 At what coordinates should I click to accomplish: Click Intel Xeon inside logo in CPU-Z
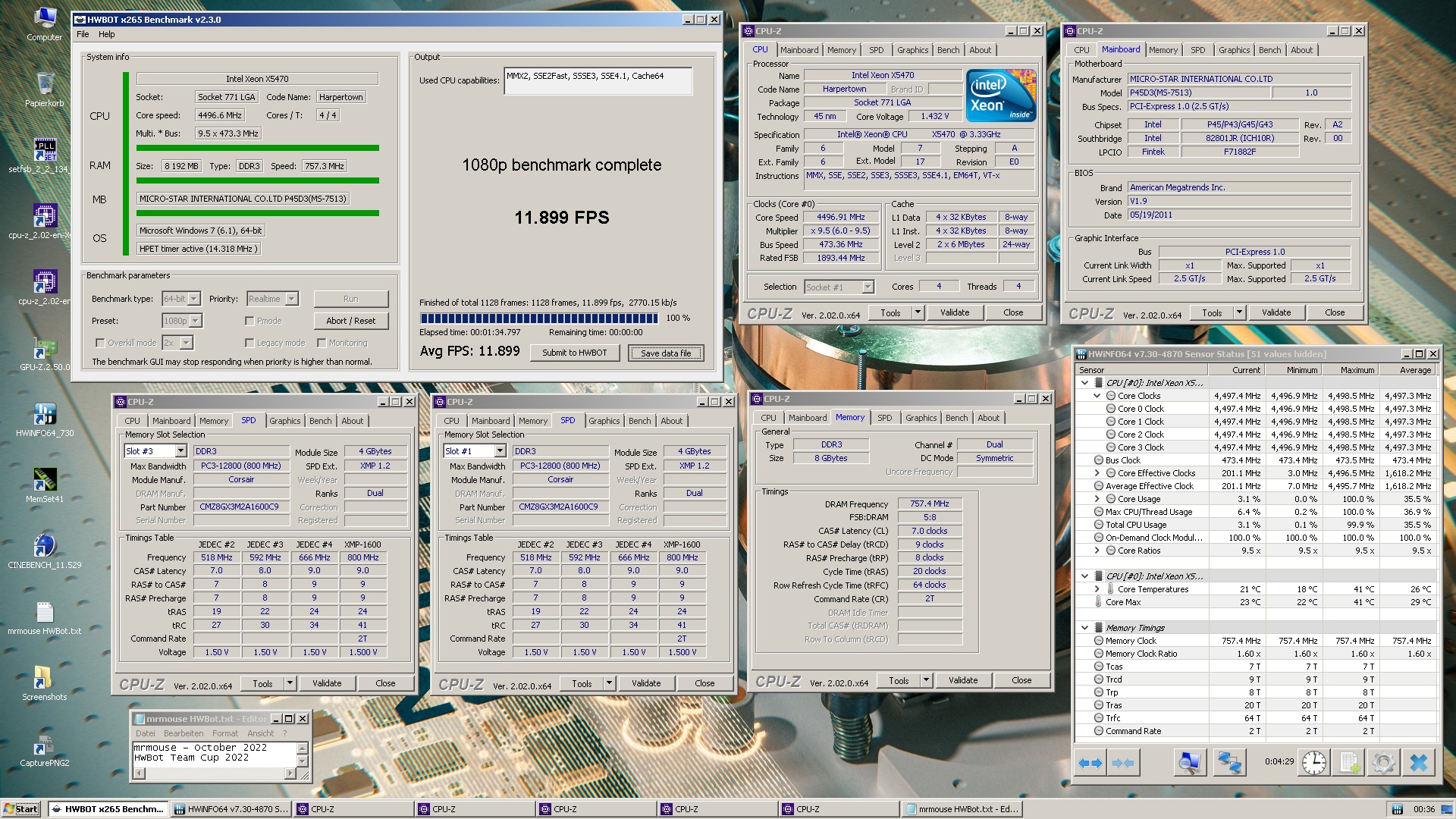pos(1002,95)
